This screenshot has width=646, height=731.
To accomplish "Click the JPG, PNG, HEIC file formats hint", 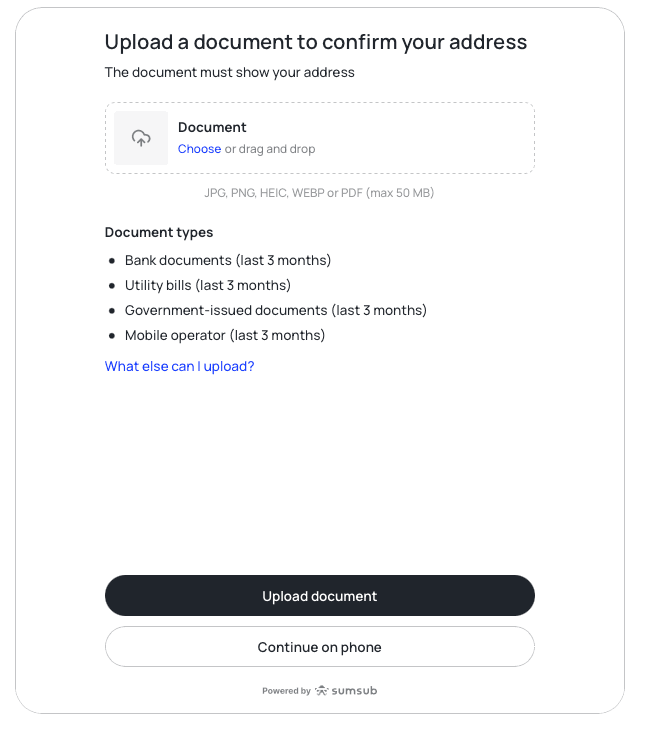I will point(319,193).
